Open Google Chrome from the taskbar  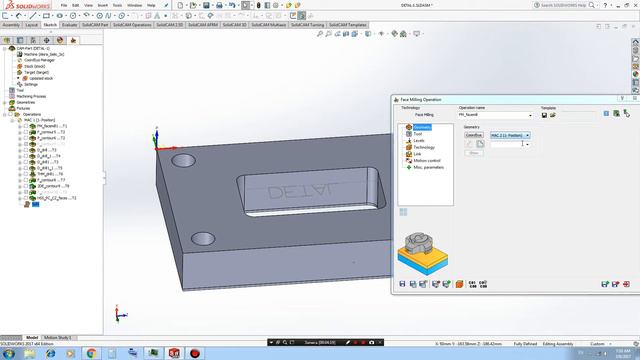pyautogui.click(x=91, y=353)
